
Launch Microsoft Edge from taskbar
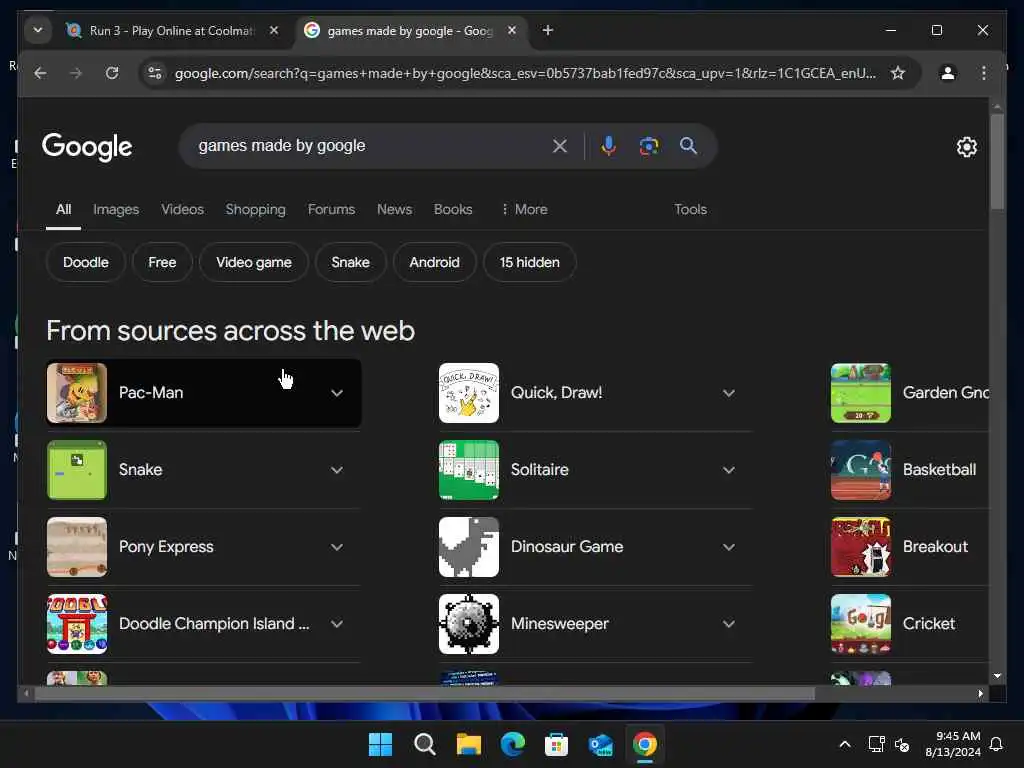(x=513, y=744)
